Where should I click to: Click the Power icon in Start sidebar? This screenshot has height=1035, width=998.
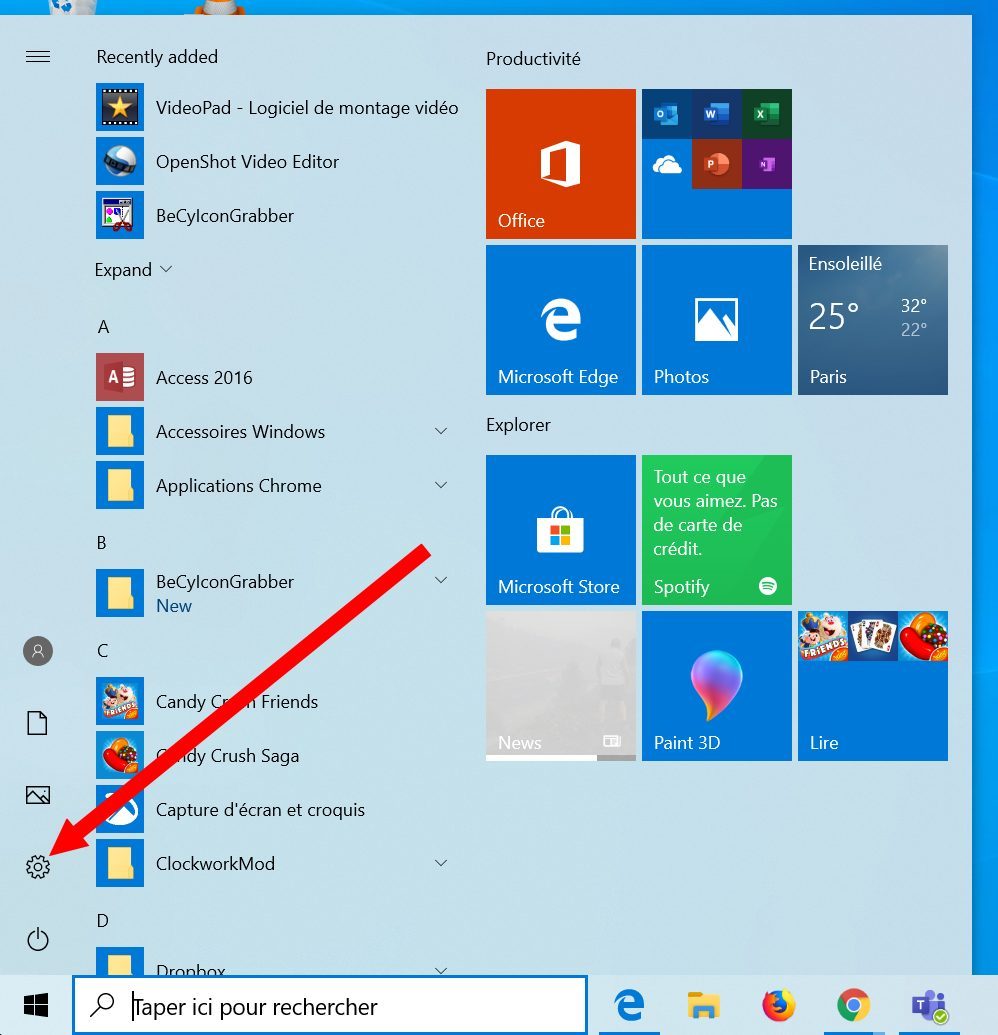[x=38, y=939]
